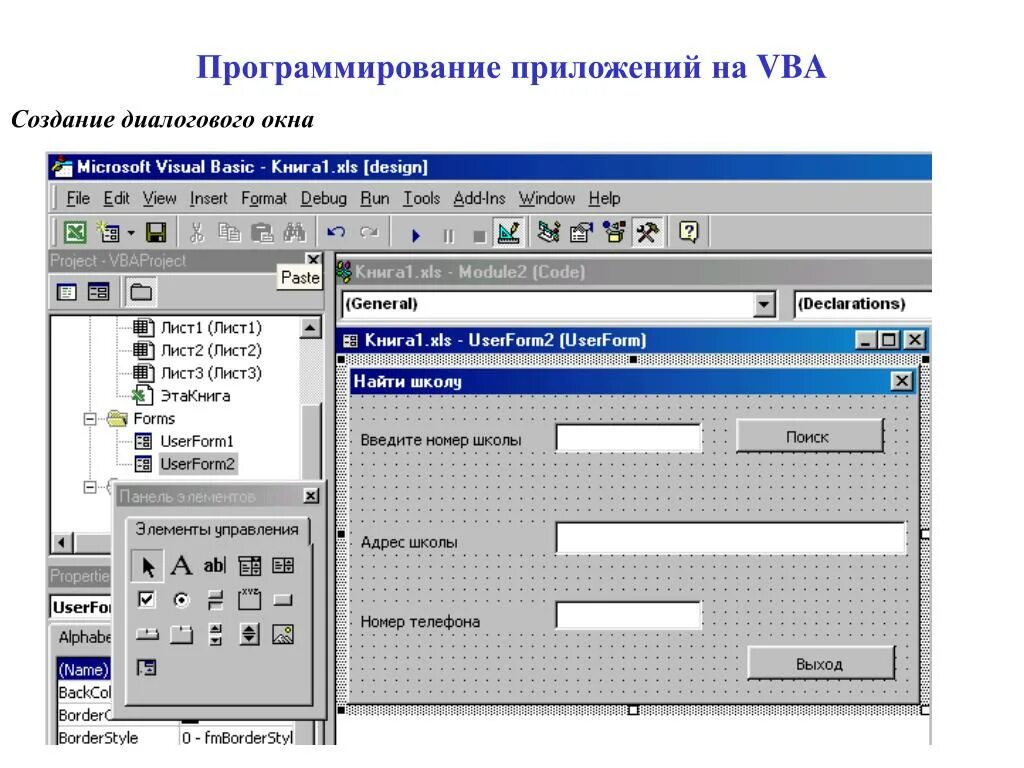Open the Insert UserForm dropdown arrow

[131, 232]
